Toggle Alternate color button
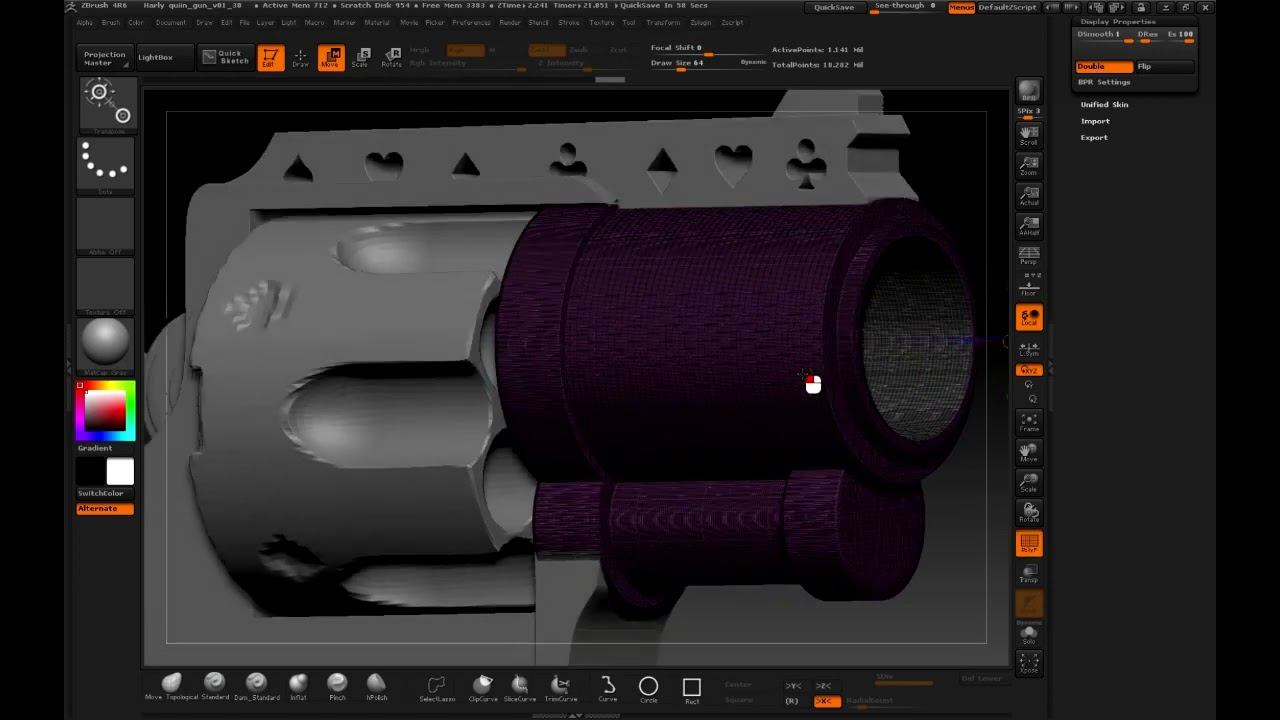 [x=105, y=509]
